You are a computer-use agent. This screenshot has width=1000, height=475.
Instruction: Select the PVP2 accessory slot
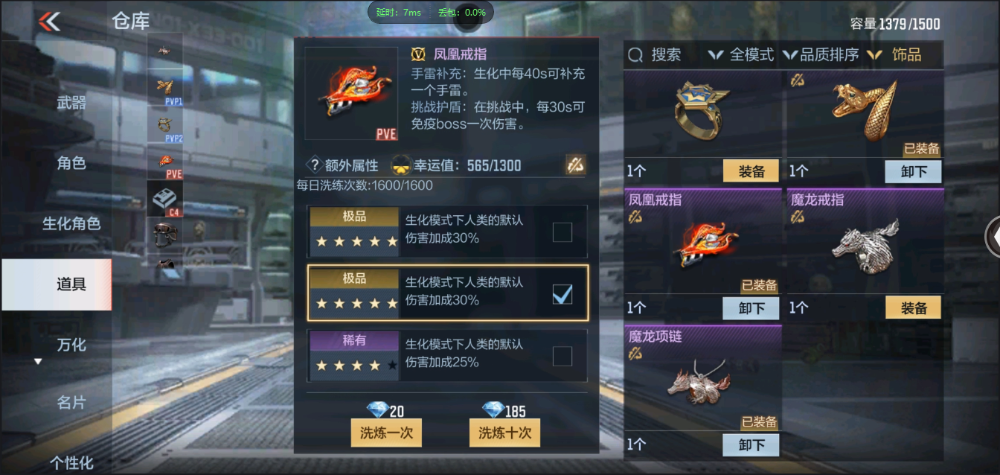[x=165, y=124]
